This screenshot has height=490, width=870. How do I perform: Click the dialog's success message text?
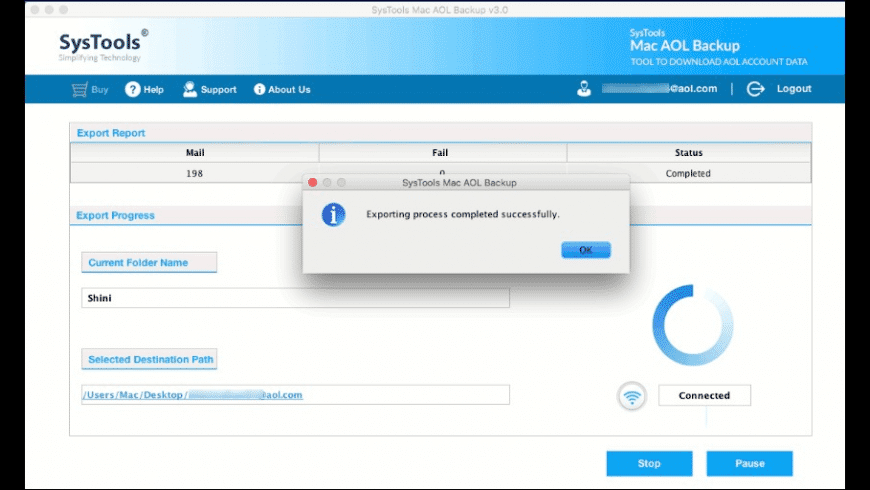point(463,214)
